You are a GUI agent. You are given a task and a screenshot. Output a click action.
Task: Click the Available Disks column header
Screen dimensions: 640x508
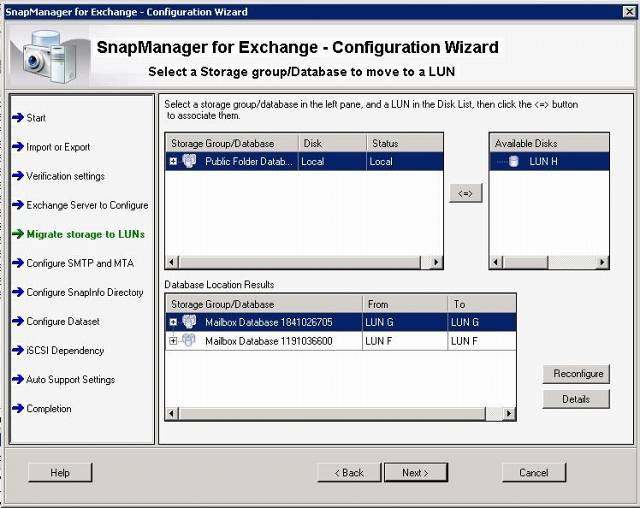549,143
